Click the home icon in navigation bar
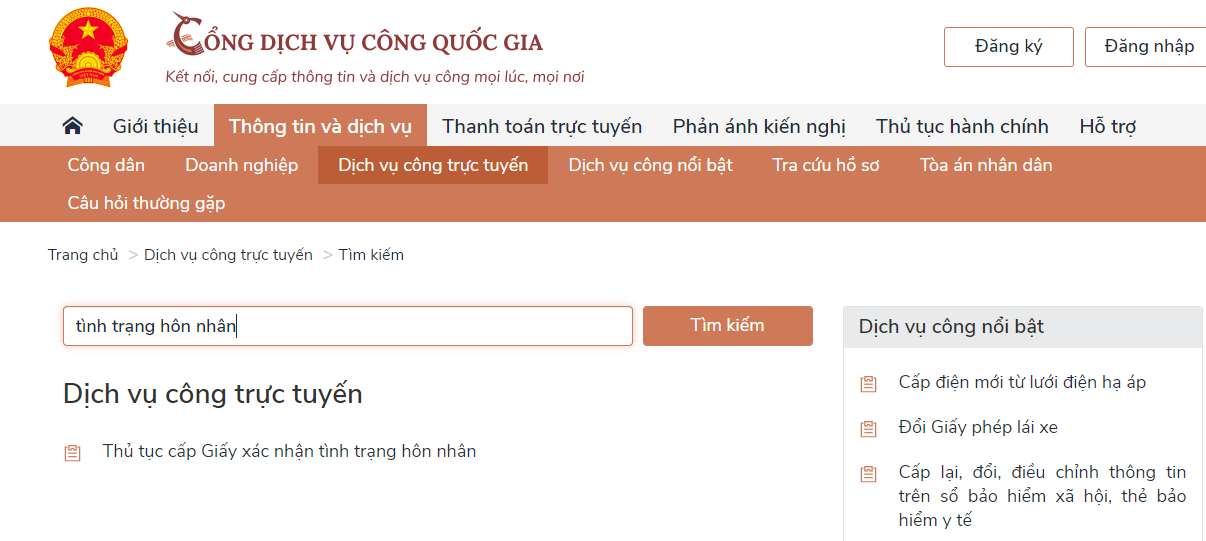This screenshot has height=541, width=1206. [72, 126]
